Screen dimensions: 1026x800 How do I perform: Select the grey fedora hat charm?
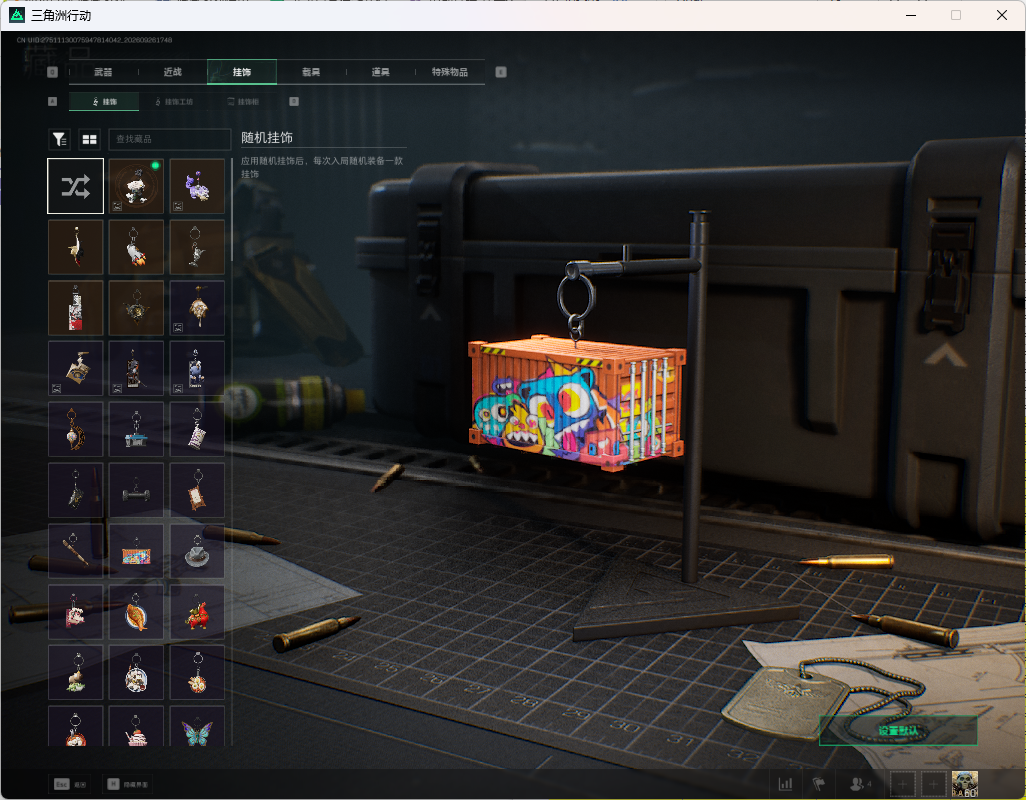[x=197, y=551]
